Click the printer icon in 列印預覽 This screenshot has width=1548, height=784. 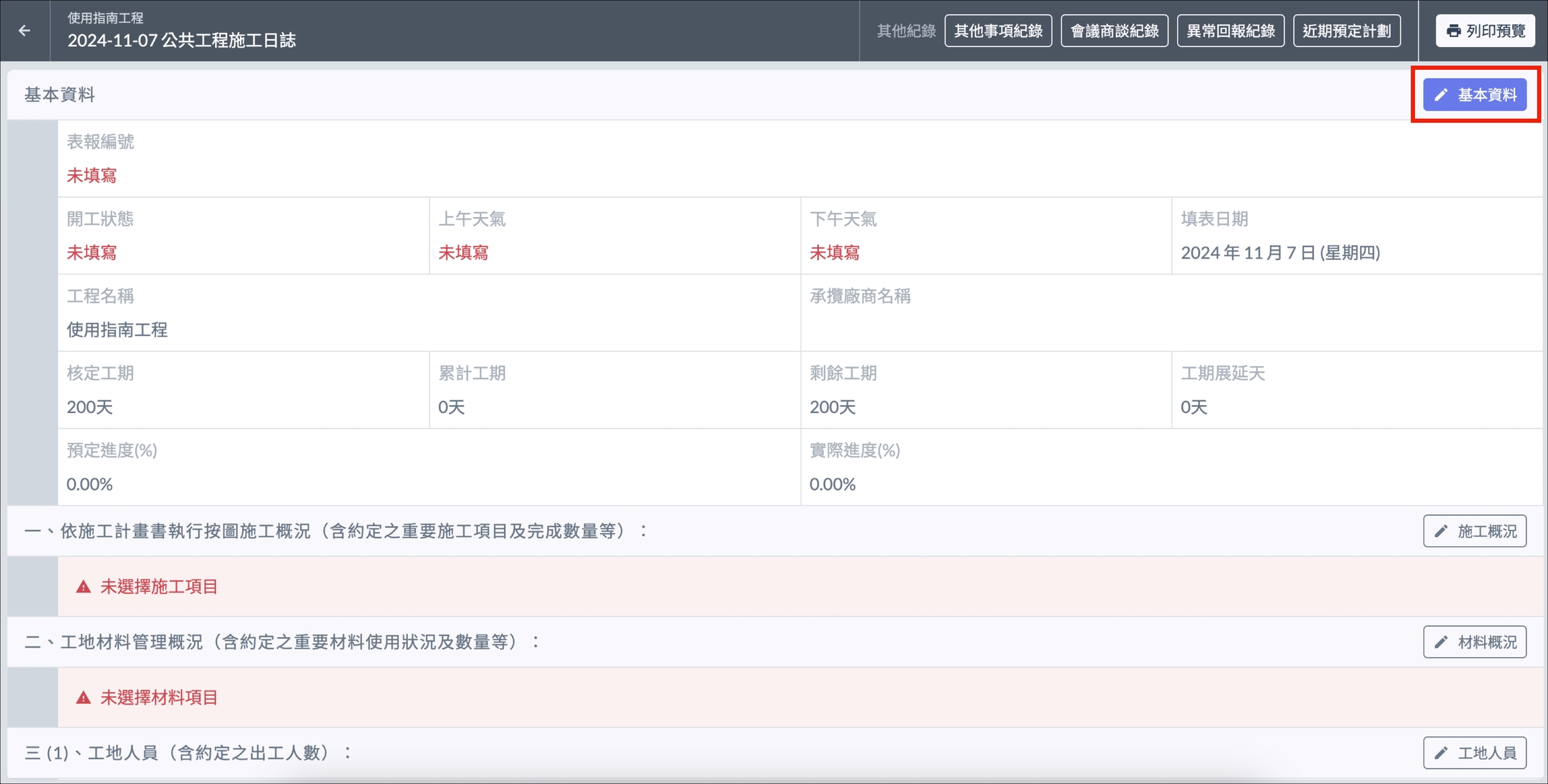click(x=1453, y=31)
